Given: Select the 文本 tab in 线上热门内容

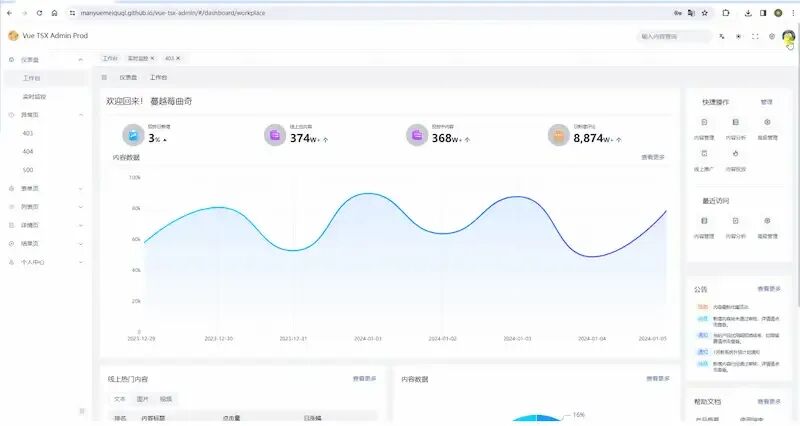Looking at the screenshot, I should tap(119, 399).
